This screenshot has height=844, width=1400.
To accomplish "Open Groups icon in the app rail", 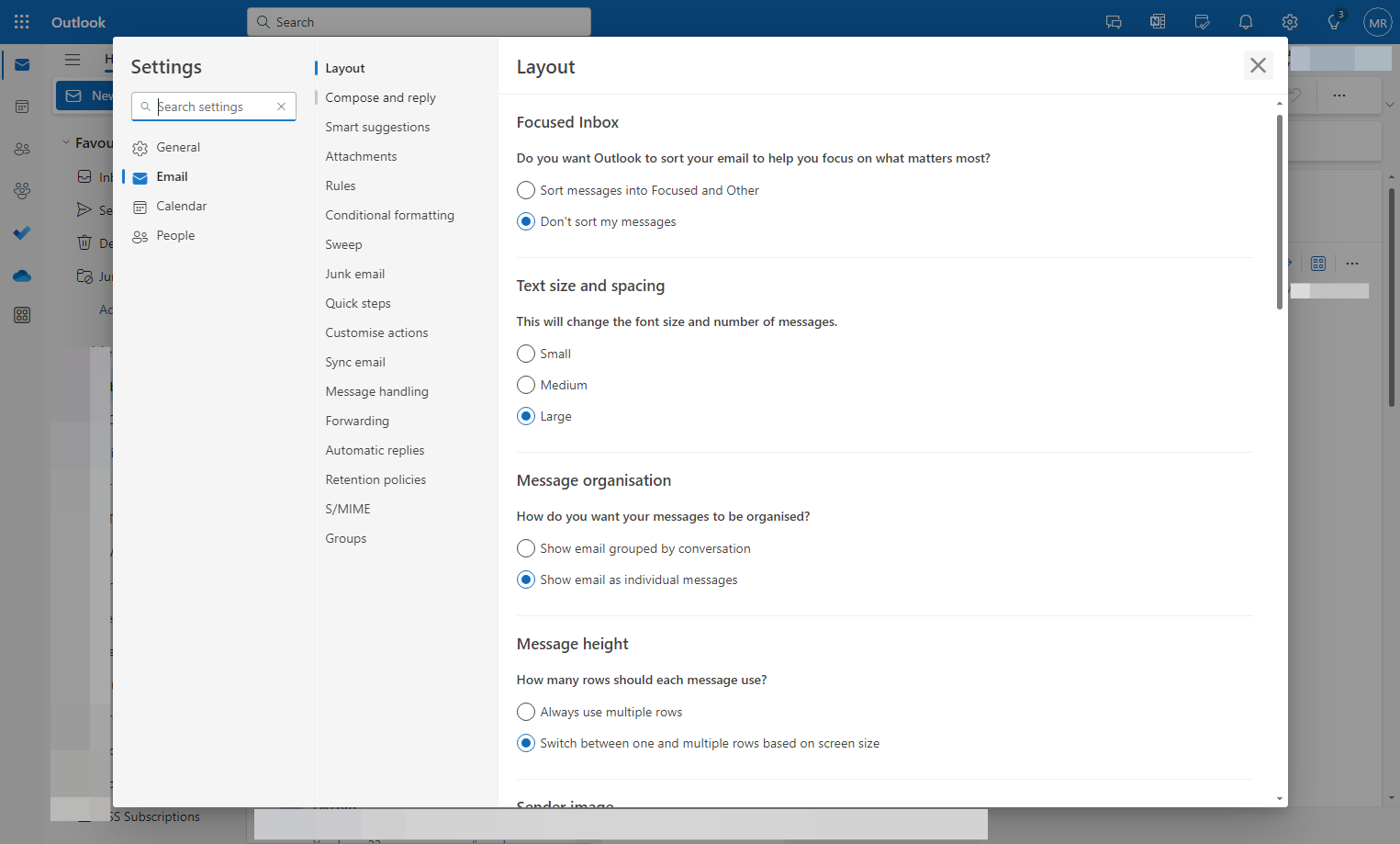I will [22, 191].
